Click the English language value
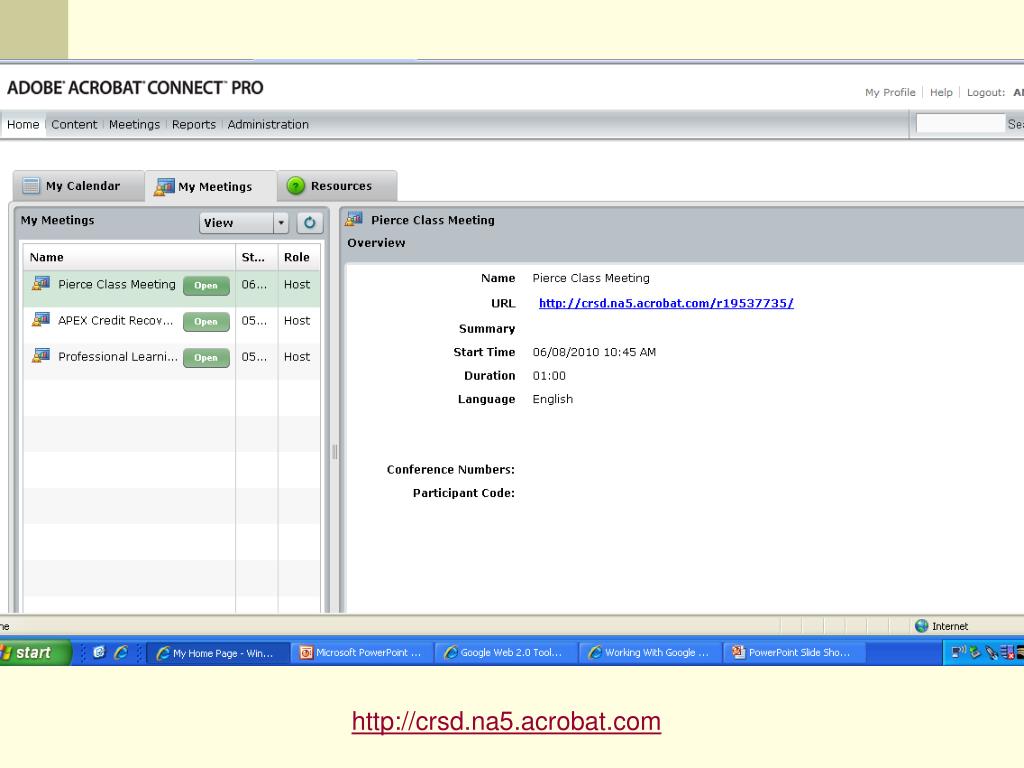This screenshot has height=768, width=1024. point(552,399)
